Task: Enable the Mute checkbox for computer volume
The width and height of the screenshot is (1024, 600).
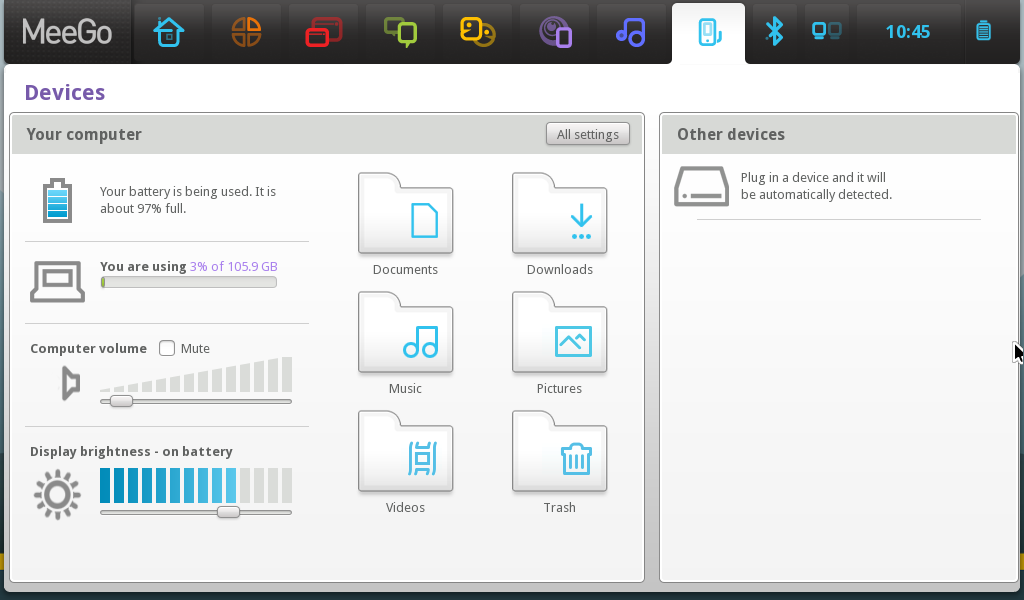Action: point(166,348)
